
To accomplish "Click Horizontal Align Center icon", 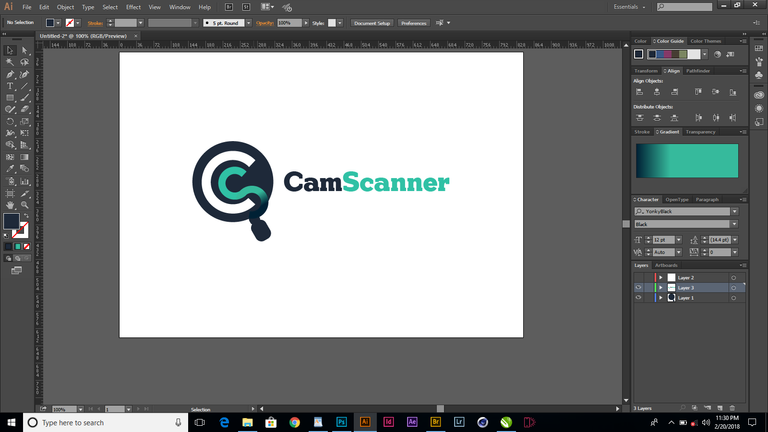I will point(657,92).
